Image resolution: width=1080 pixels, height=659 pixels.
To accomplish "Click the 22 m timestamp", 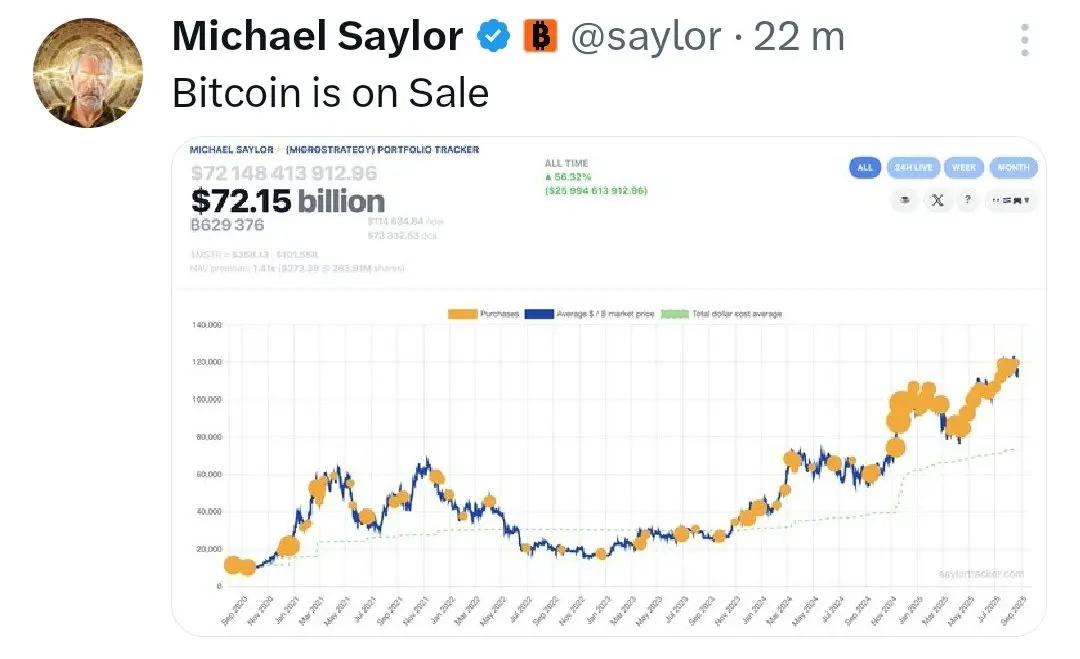I will coord(799,37).
